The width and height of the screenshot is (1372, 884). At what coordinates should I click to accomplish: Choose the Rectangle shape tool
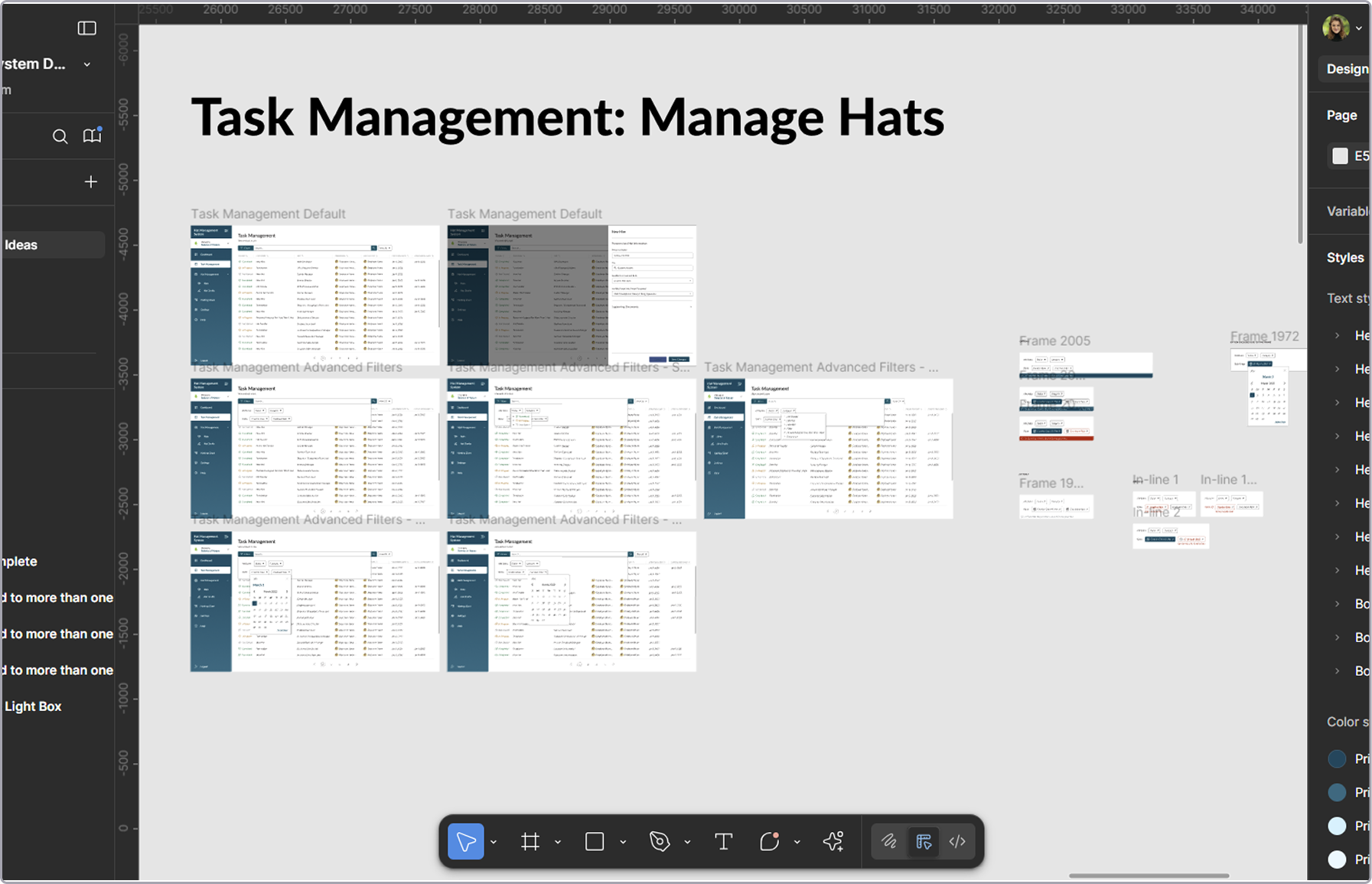pos(595,842)
